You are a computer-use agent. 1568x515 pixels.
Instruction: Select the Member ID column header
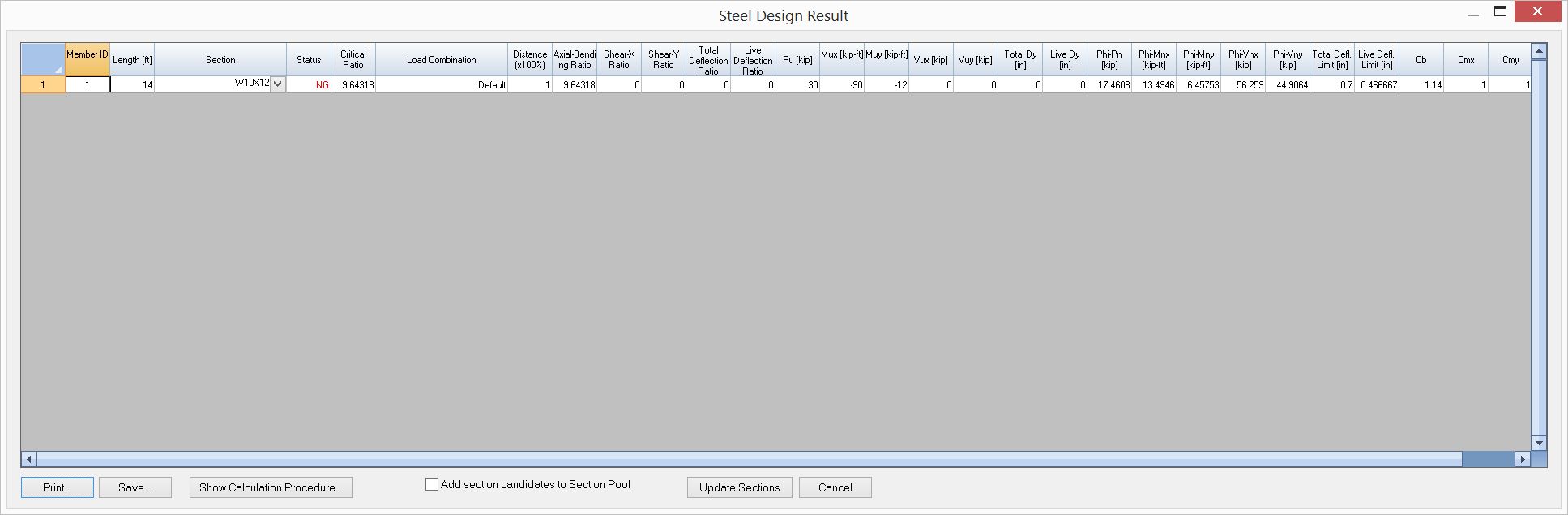click(88, 59)
